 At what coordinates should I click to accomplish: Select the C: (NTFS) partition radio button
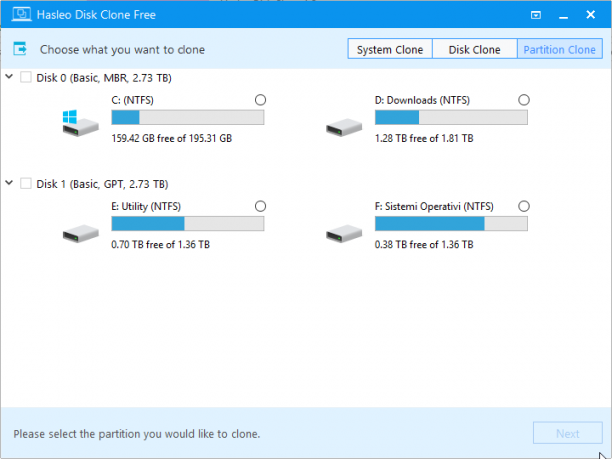(260, 100)
